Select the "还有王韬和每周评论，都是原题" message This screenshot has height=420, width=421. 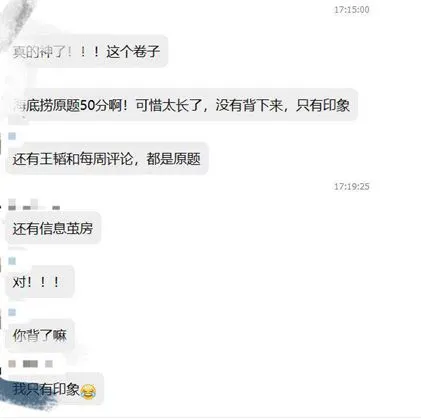(107, 159)
